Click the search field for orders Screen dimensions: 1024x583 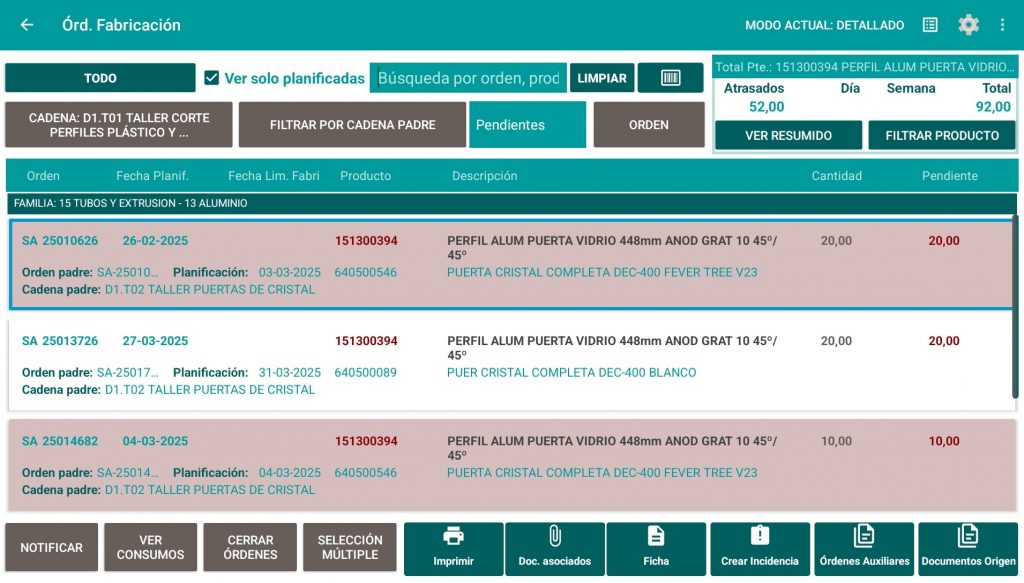[x=468, y=78]
